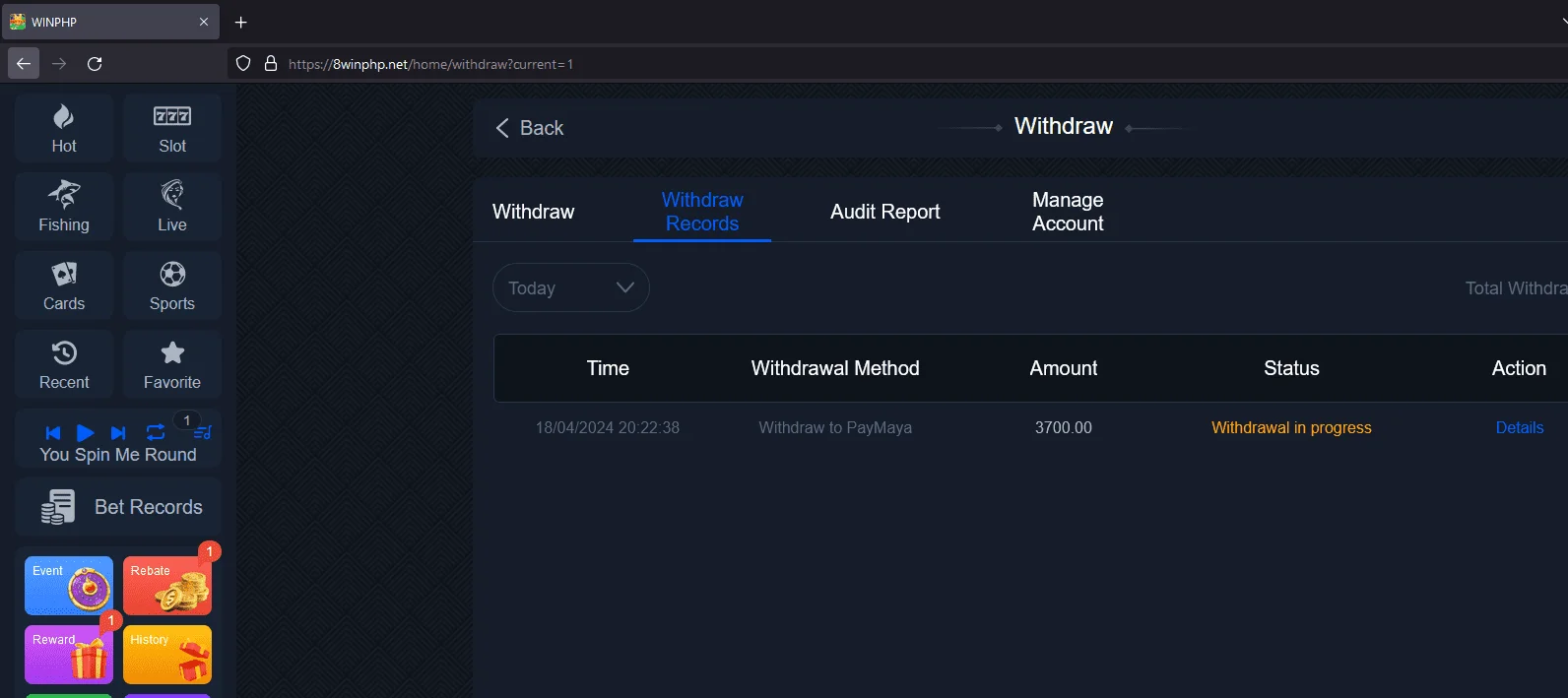Click the browser forward arrow
The width and height of the screenshot is (1568, 698).
tap(59, 63)
